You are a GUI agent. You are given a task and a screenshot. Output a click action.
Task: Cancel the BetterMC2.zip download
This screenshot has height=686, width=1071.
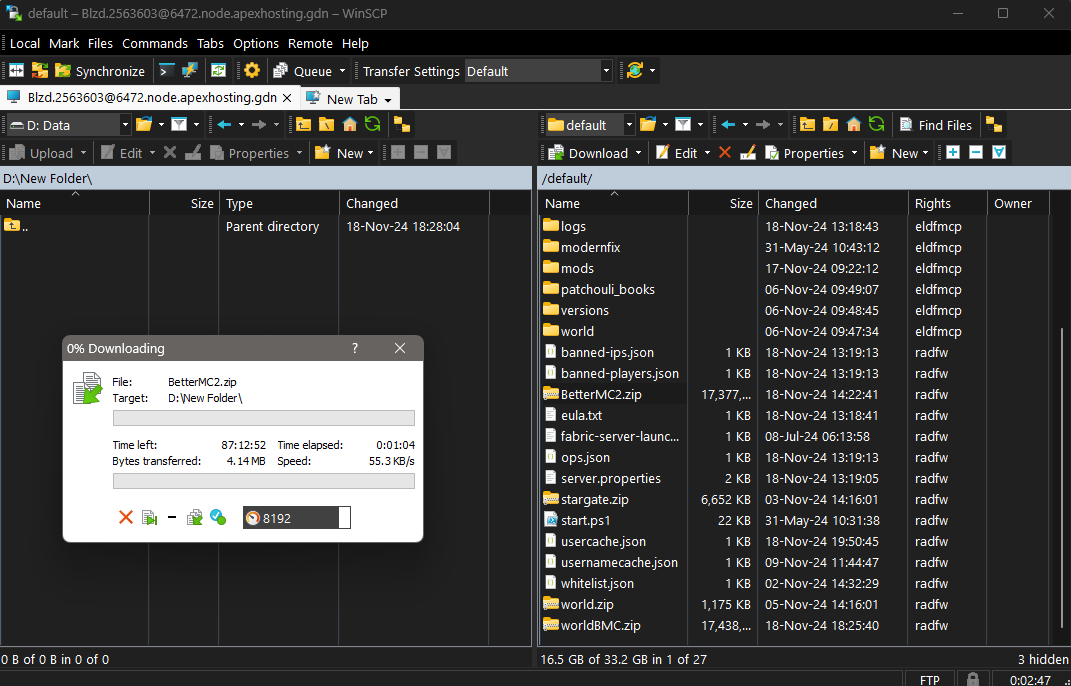tap(126, 517)
